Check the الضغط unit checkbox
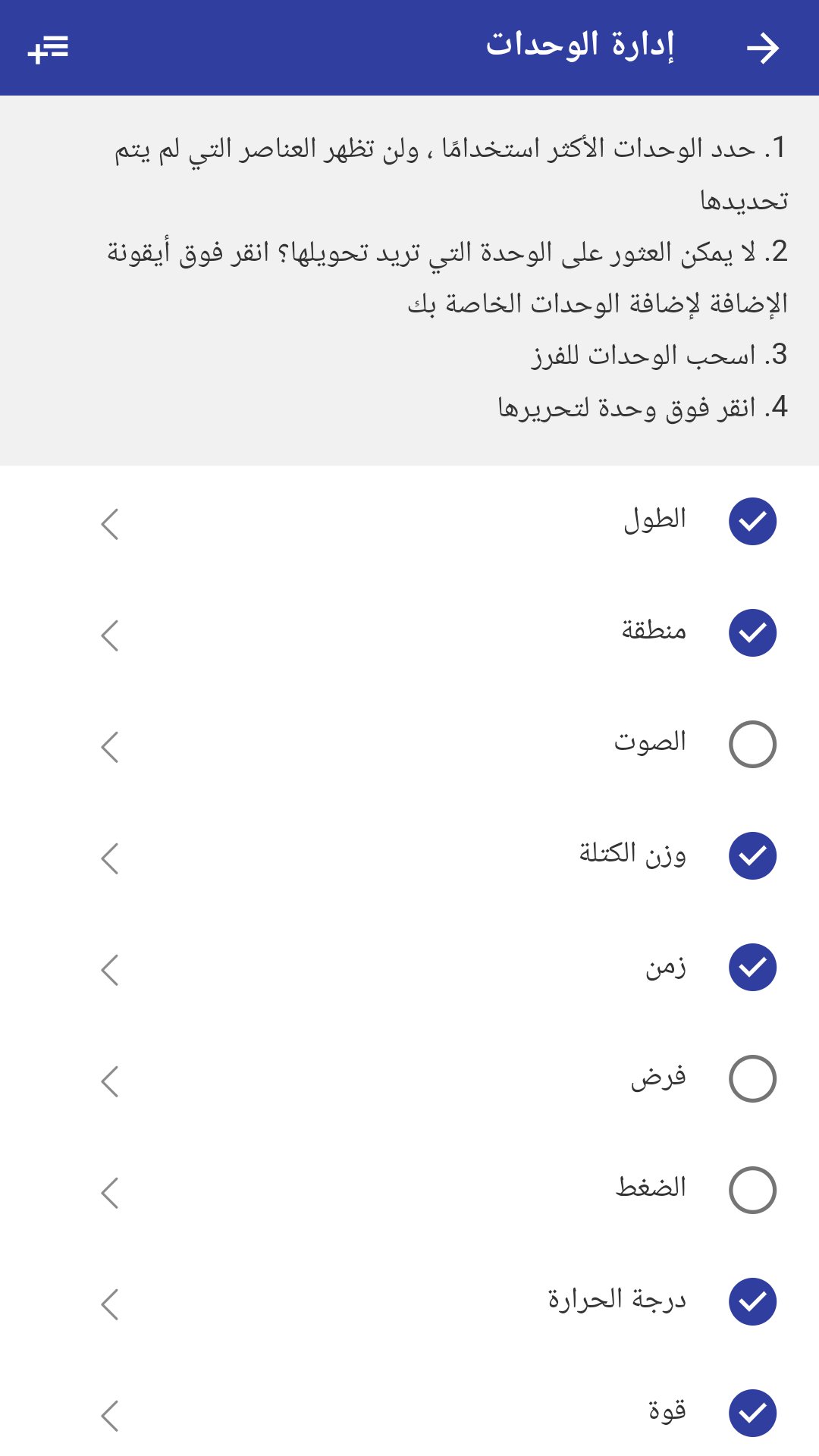Image resolution: width=819 pixels, height=1456 pixels. coord(752,1190)
